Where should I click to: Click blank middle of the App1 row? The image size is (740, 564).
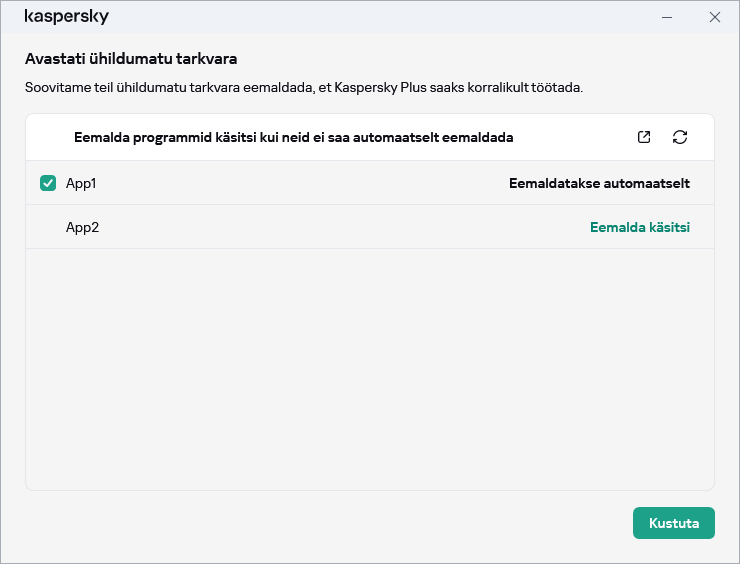[300, 183]
